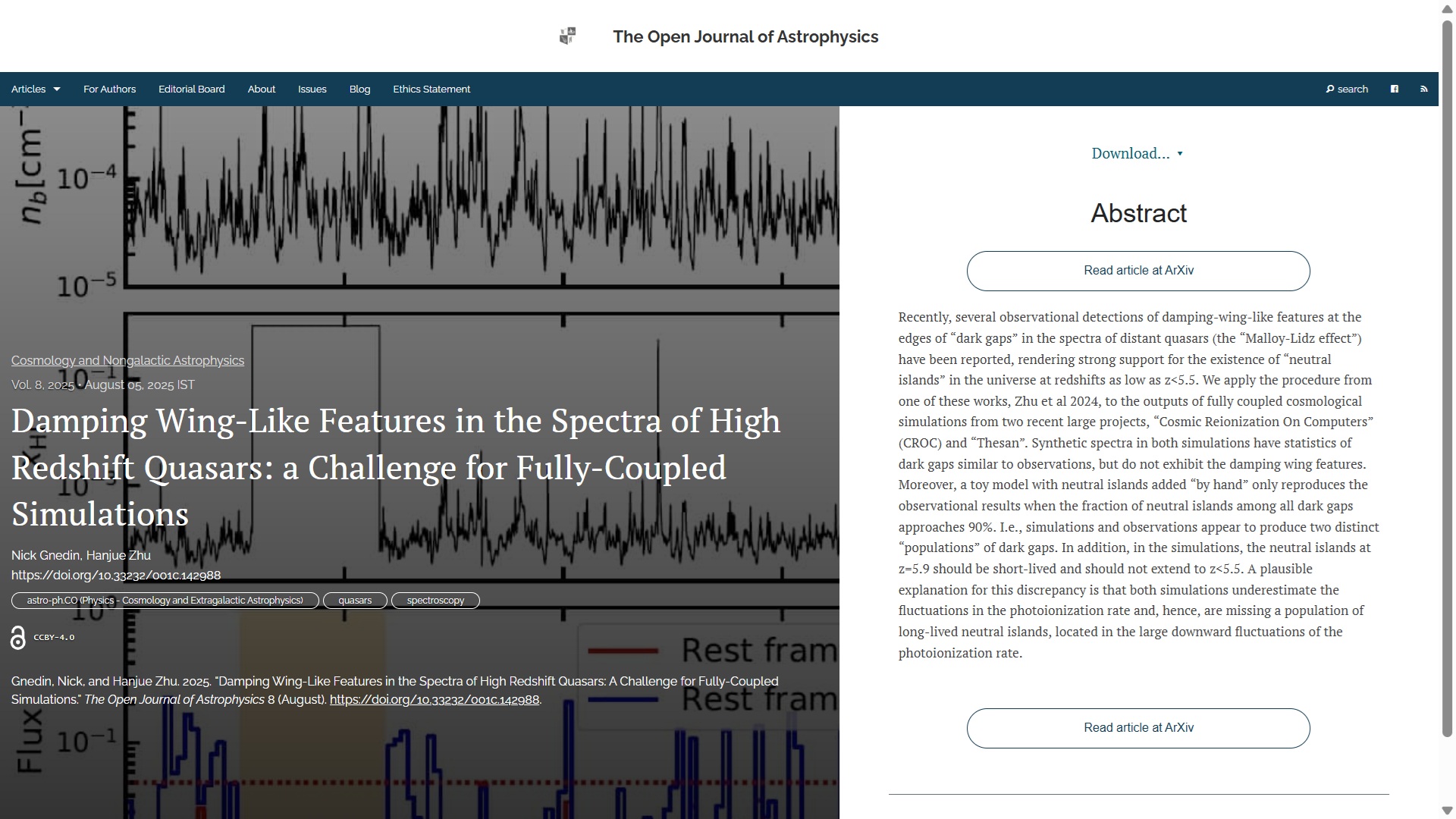
Task: Open the Download... dropdown
Action: [x=1137, y=154]
